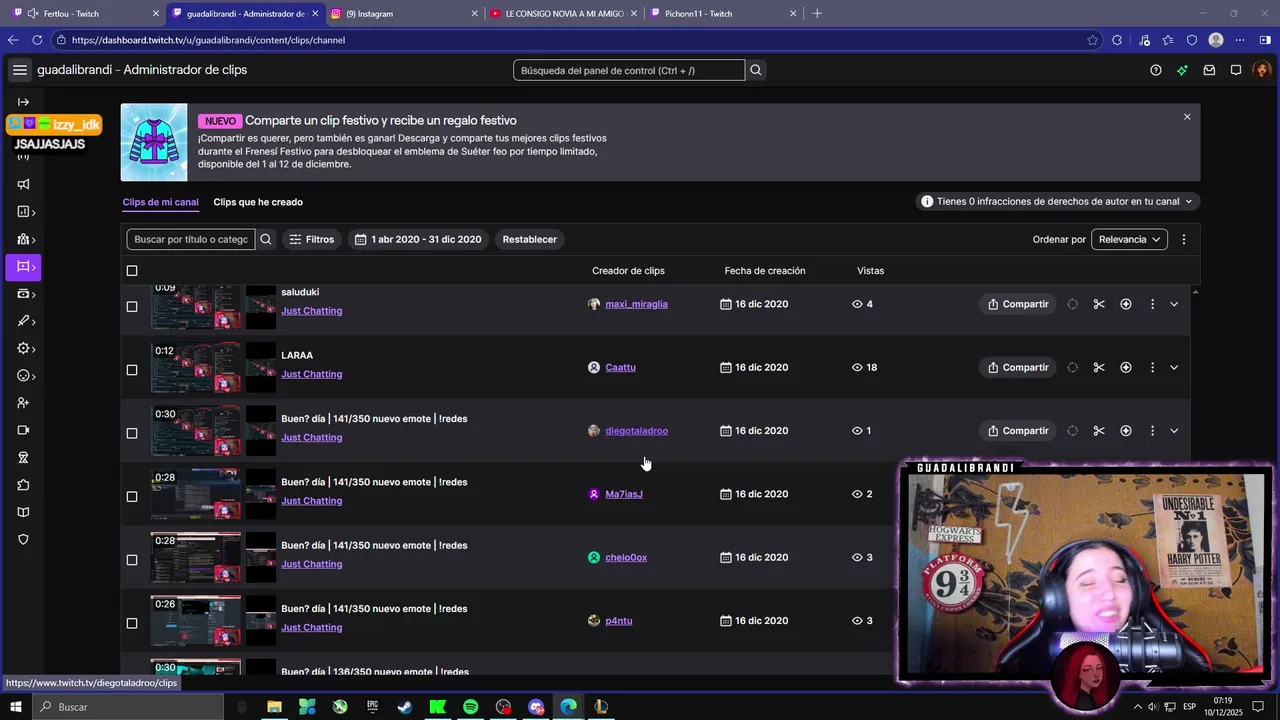Open Just Chatting link under LARAA
The image size is (1280, 720).
pos(311,374)
